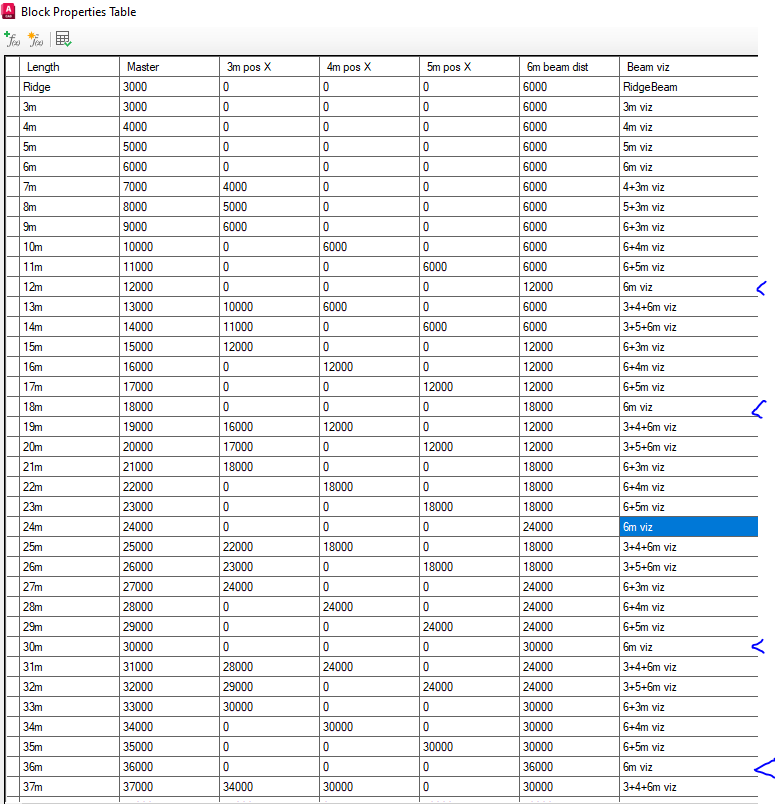Viewport: 775px width, 804px height.
Task: Select 3m pos X value 29000 in 32m row
Action: point(269,687)
